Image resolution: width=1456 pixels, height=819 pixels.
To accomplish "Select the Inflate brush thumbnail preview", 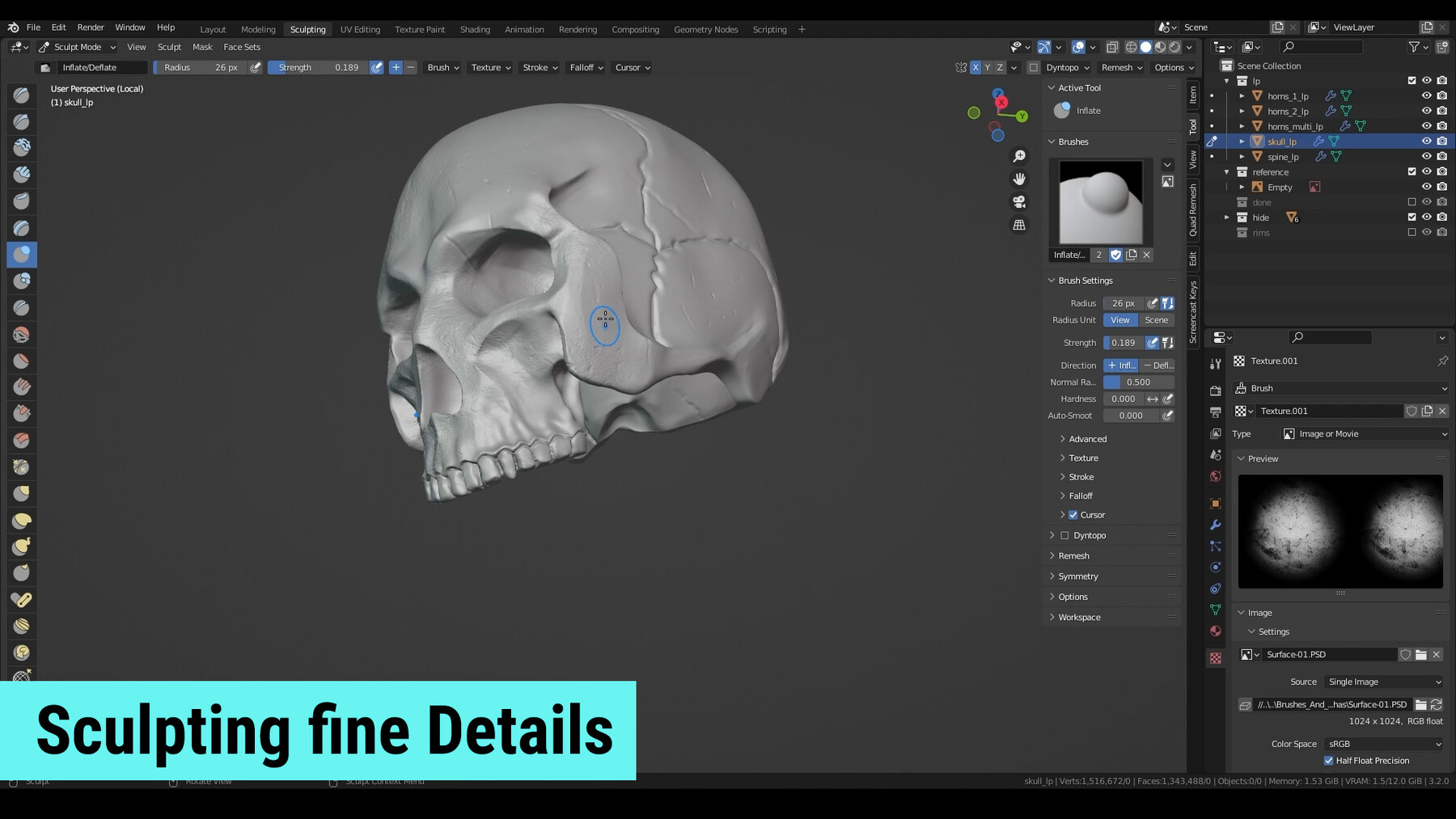I will coord(1100,202).
